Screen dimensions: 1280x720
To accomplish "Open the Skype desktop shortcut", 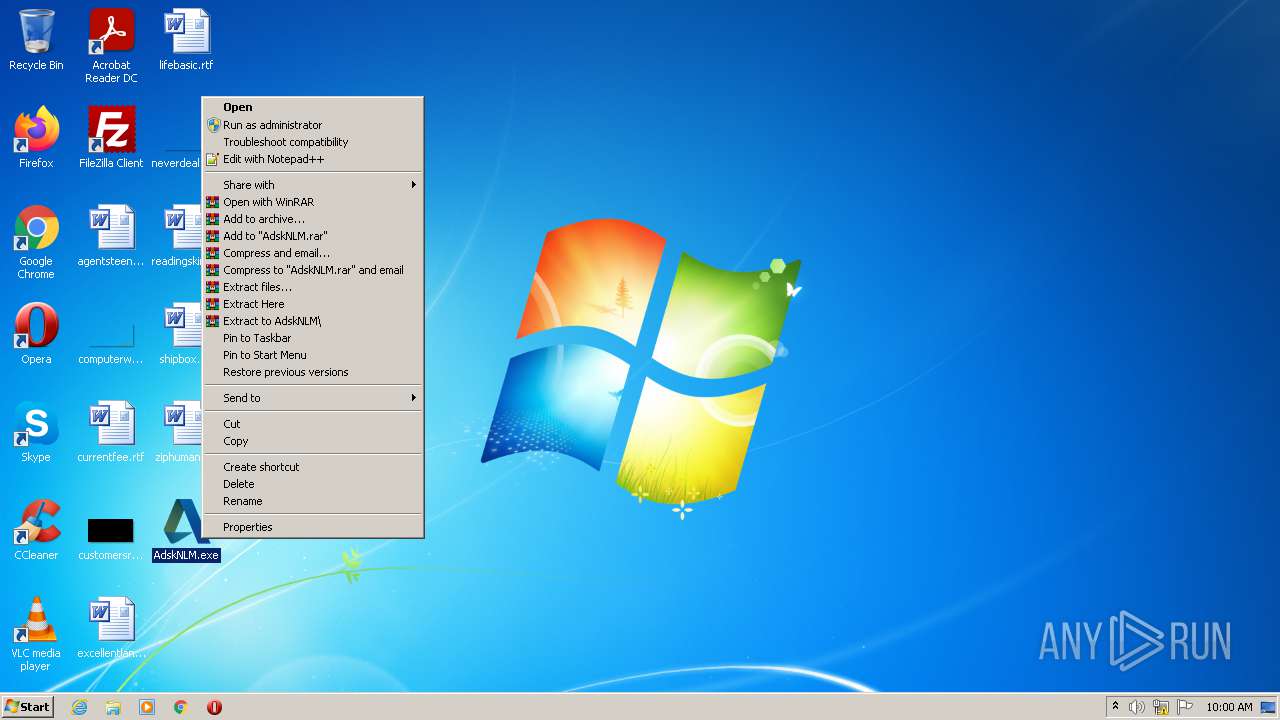I will (x=36, y=432).
